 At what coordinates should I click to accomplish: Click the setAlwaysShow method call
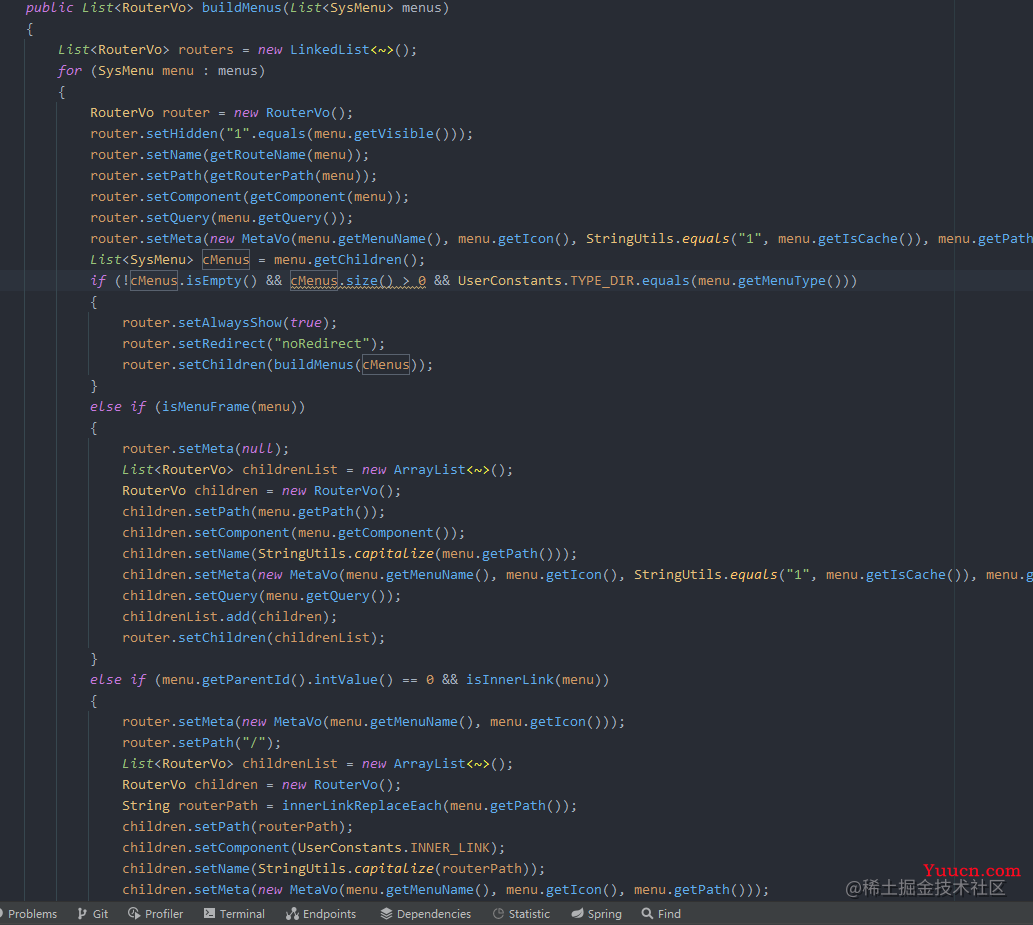[x=230, y=323]
